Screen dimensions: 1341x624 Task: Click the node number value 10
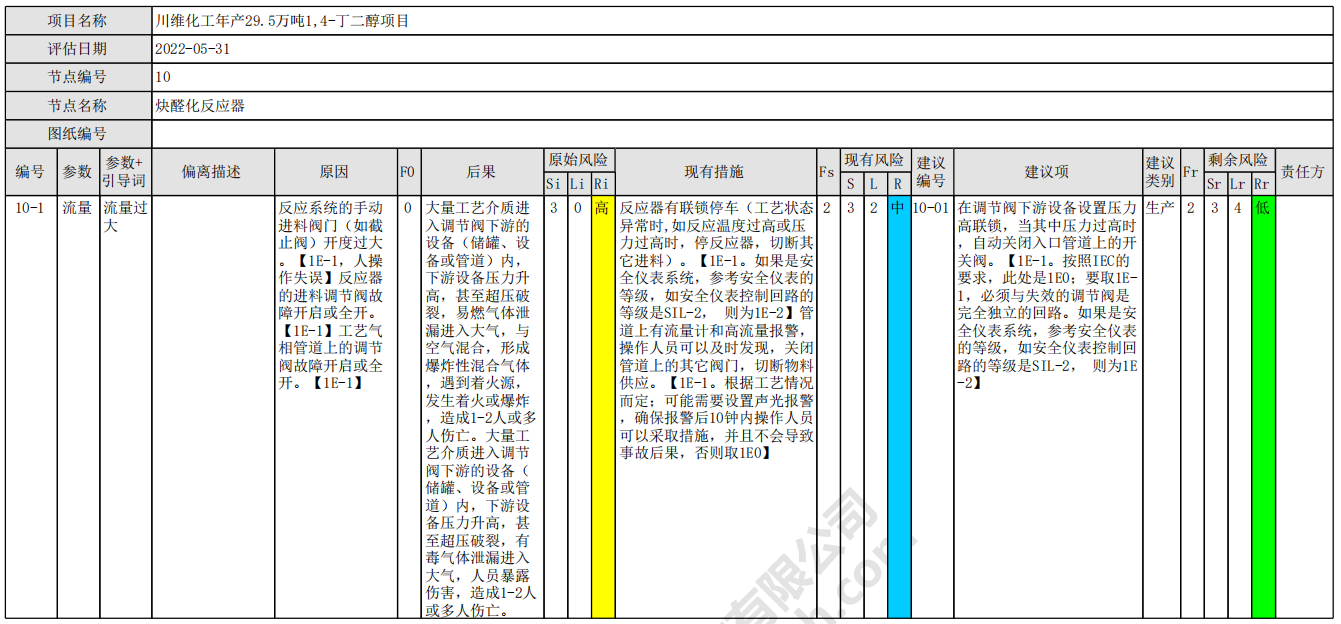point(164,77)
